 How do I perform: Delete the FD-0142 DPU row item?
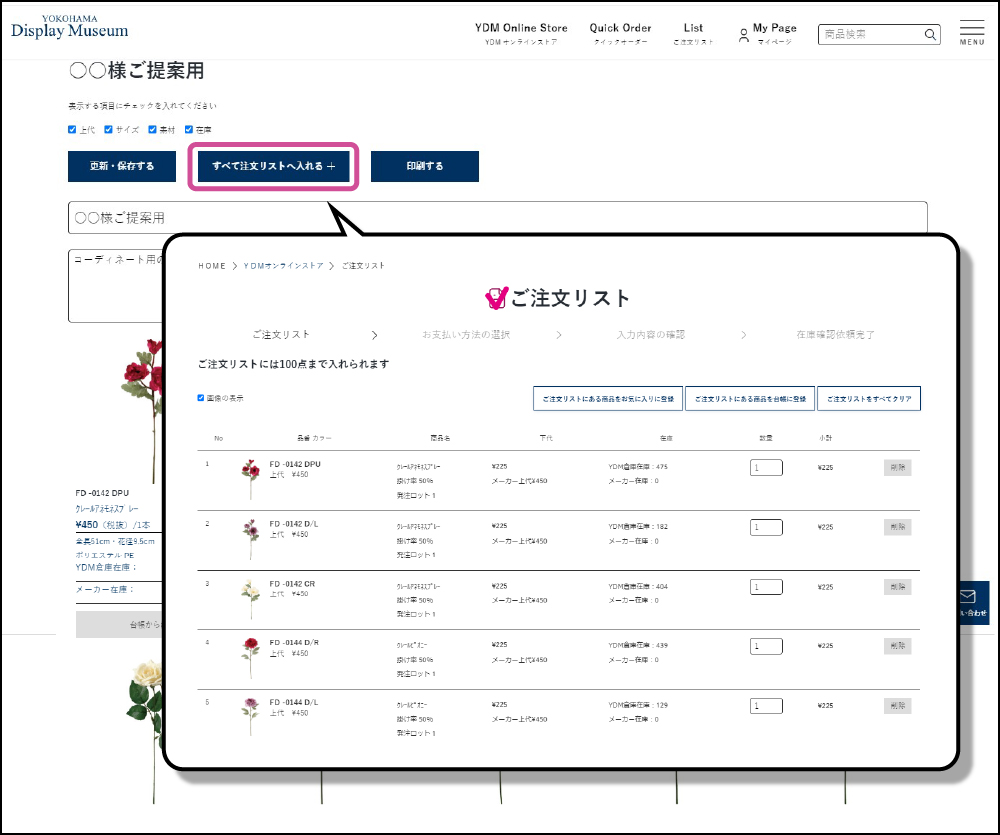pos(897,467)
